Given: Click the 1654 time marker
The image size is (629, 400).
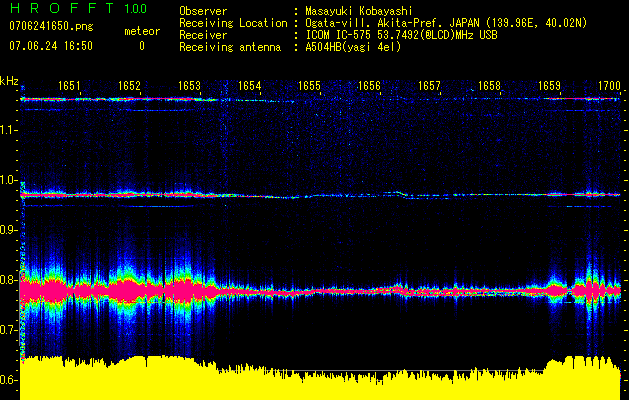Looking at the screenshot, I should click(250, 85).
